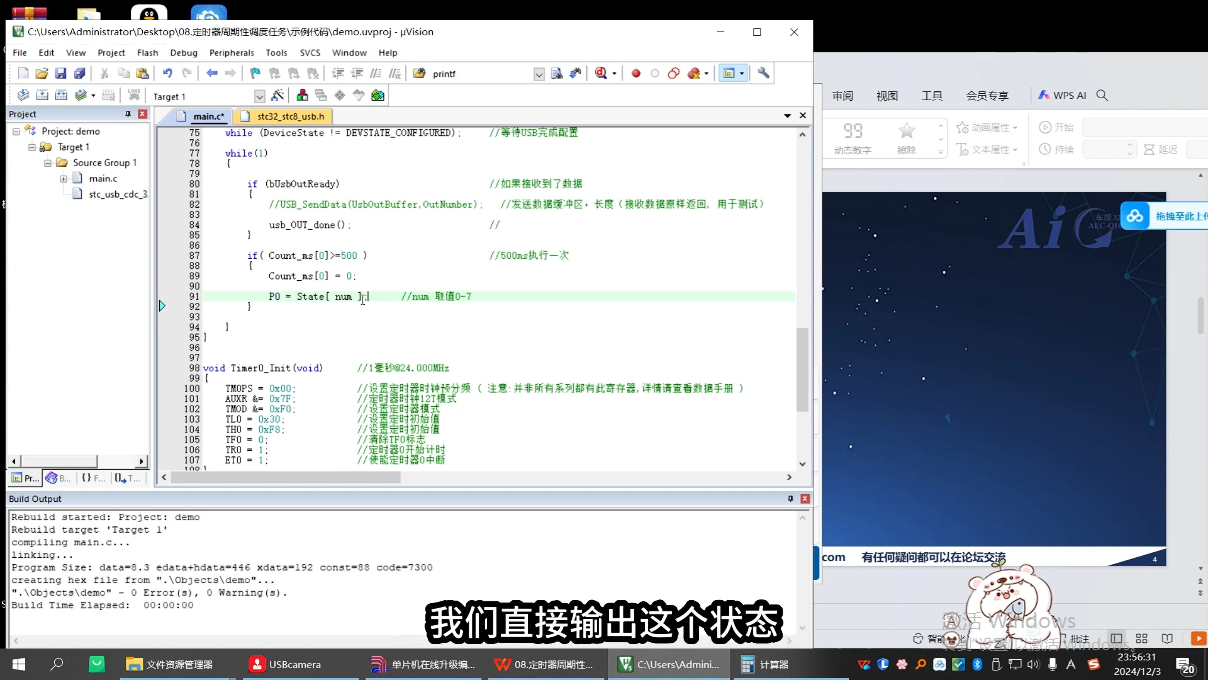Switch to the Books tab in project pane
The image size is (1208, 680).
[x=59, y=478]
